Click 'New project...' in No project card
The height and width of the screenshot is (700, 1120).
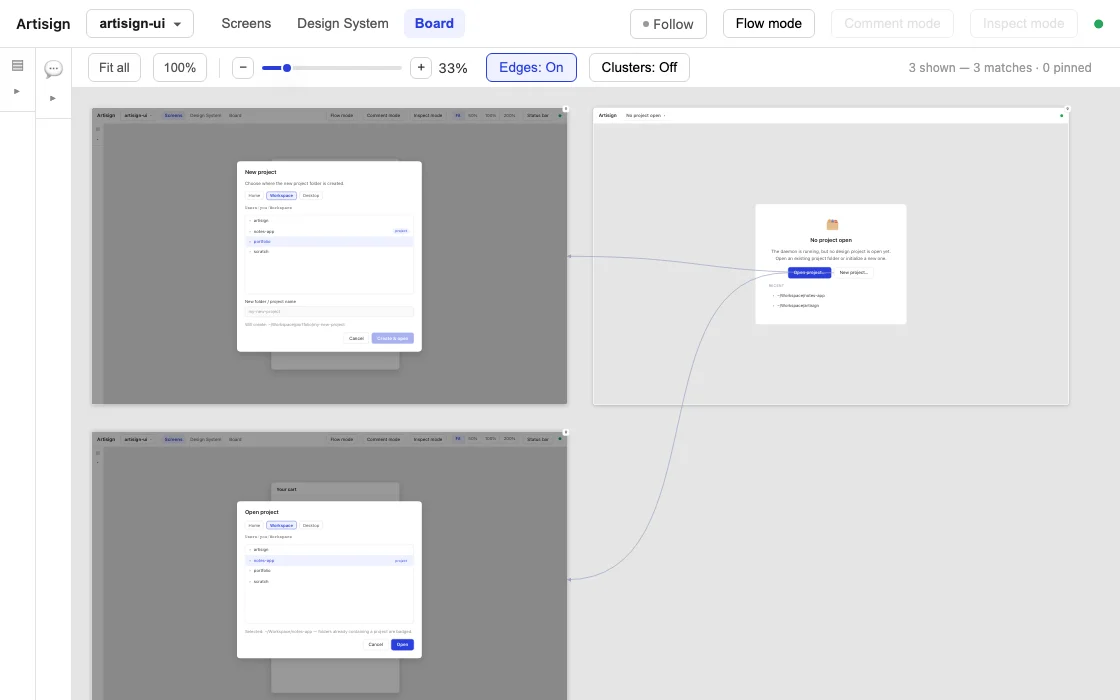(854, 272)
